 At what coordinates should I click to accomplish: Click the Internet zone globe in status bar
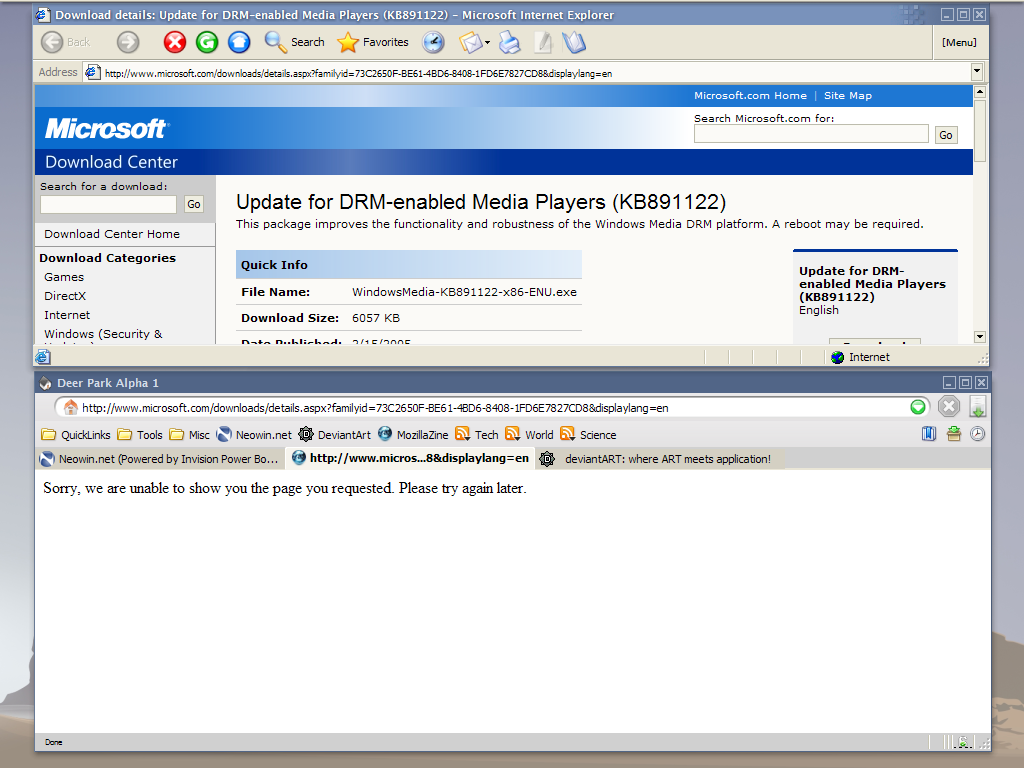pyautogui.click(x=838, y=357)
